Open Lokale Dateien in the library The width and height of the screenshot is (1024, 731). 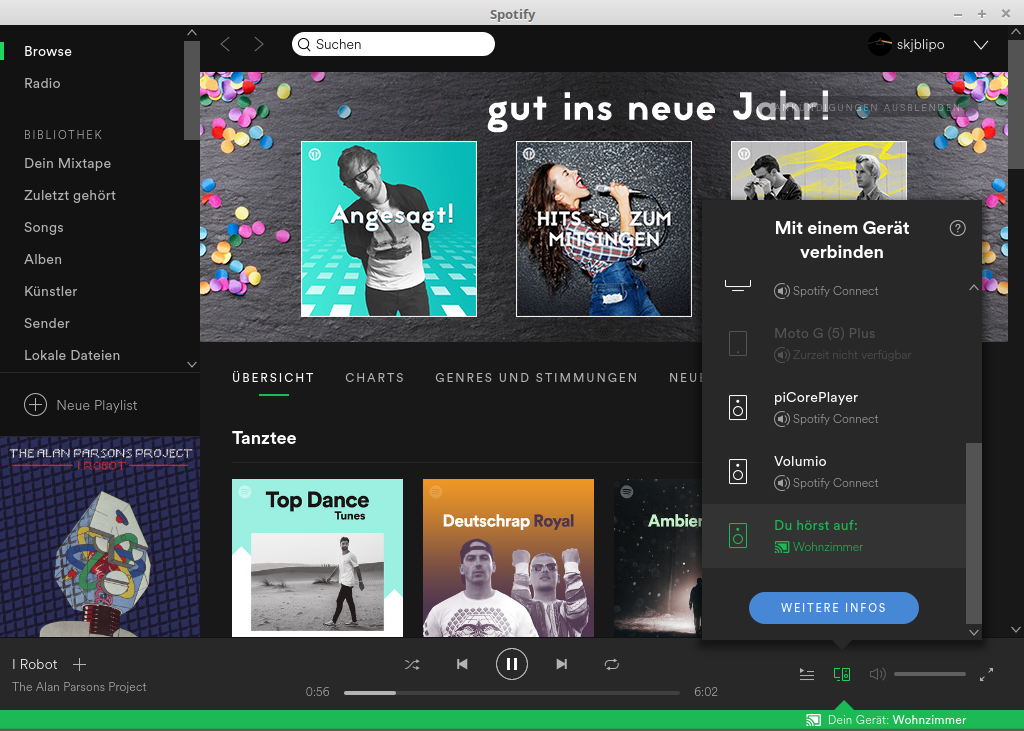coord(72,355)
